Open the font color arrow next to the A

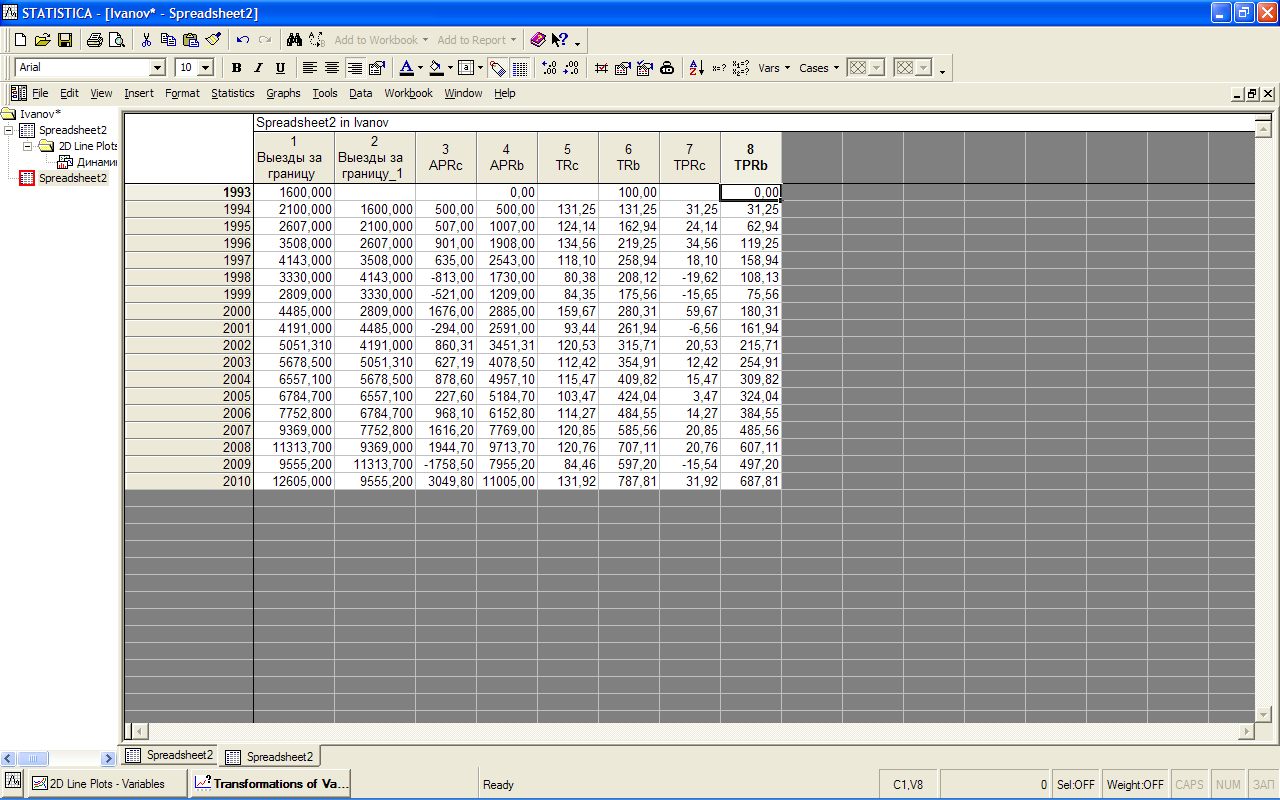(x=420, y=68)
